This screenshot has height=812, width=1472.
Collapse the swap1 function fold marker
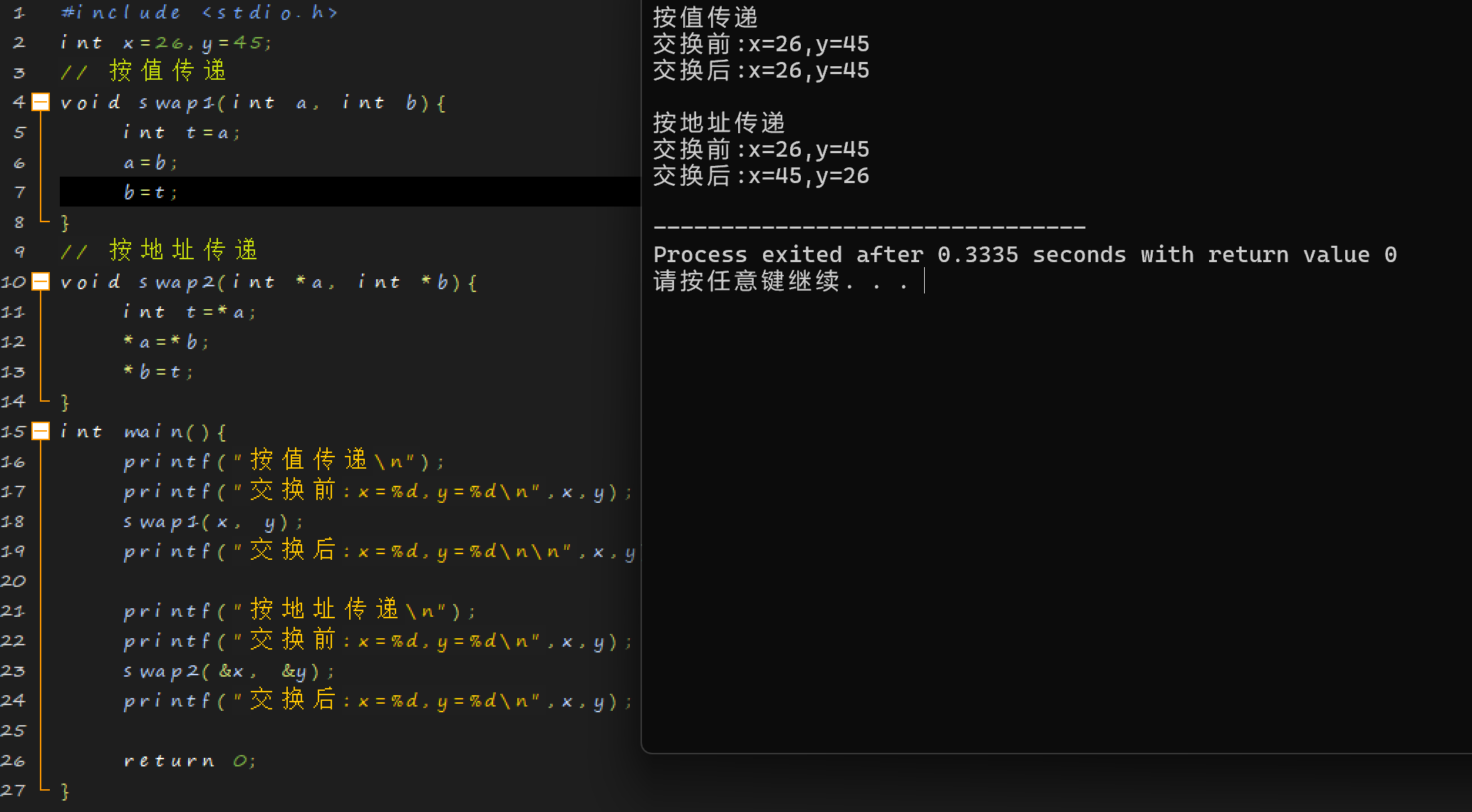click(x=41, y=103)
